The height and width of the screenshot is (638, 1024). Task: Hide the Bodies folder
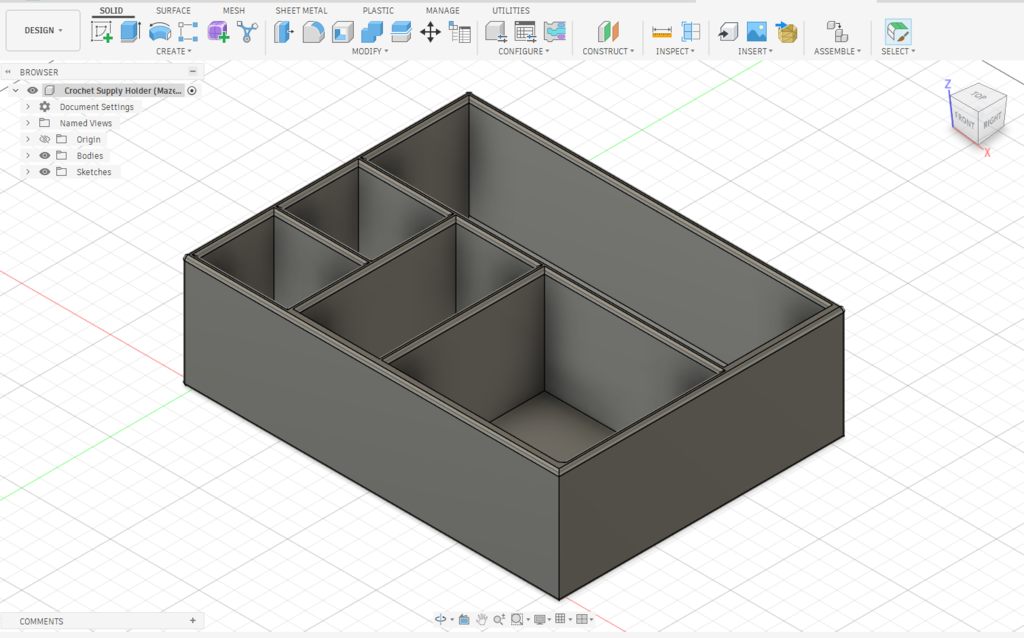pos(44,155)
